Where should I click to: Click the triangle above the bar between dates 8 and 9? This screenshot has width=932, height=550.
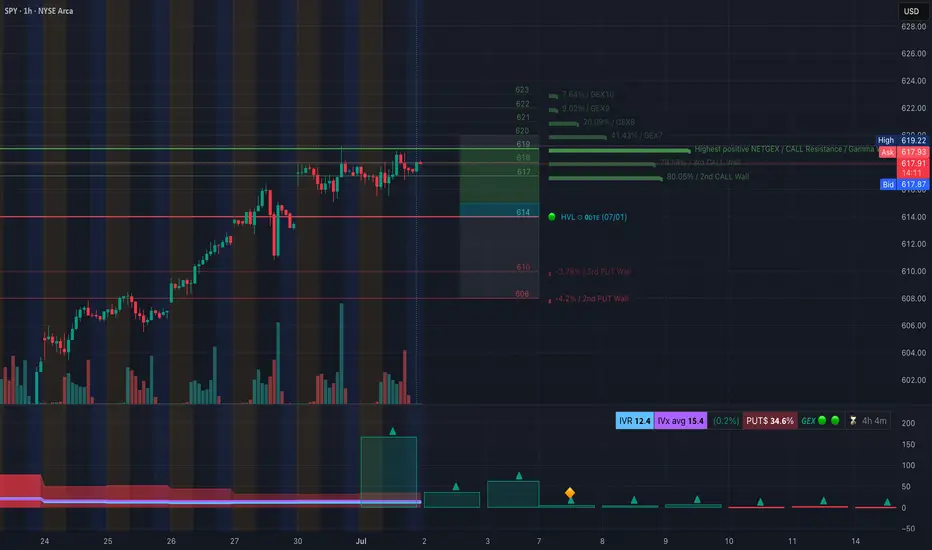coord(634,500)
